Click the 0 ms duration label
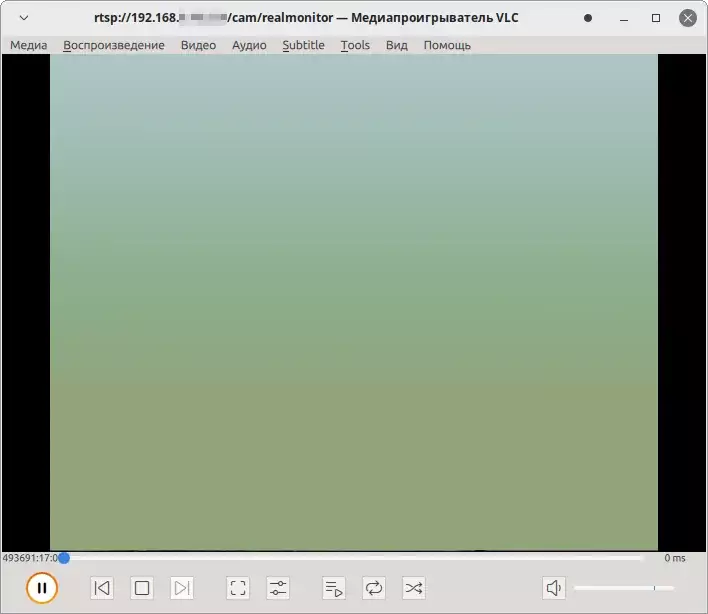 (x=675, y=558)
